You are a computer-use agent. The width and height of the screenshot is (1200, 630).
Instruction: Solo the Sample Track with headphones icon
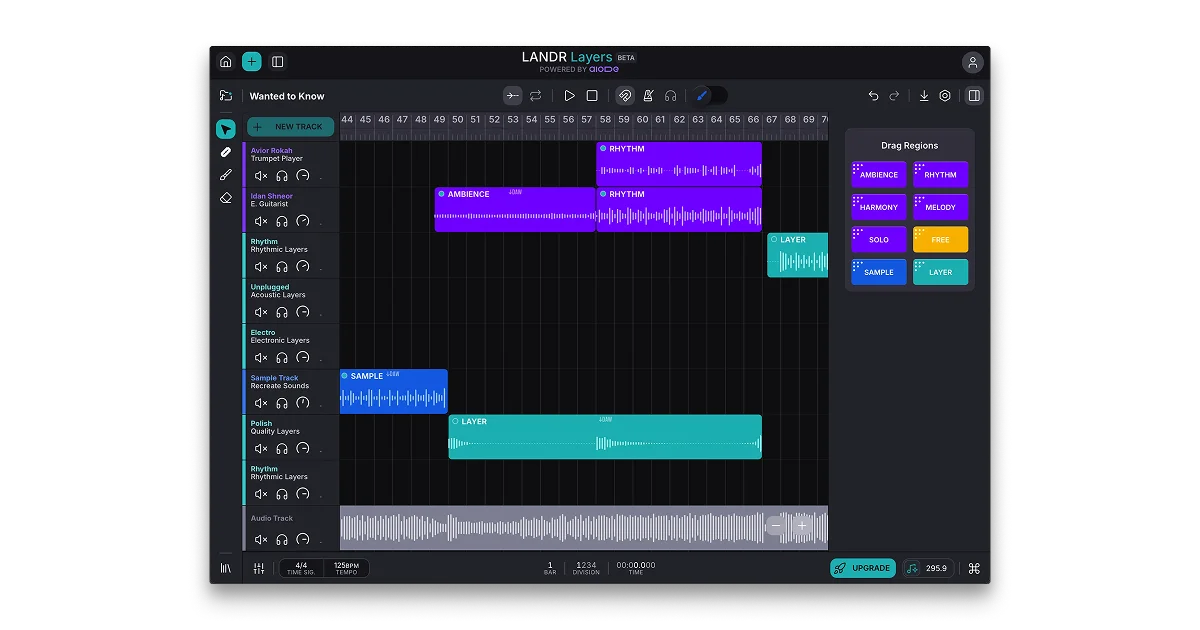(282, 403)
